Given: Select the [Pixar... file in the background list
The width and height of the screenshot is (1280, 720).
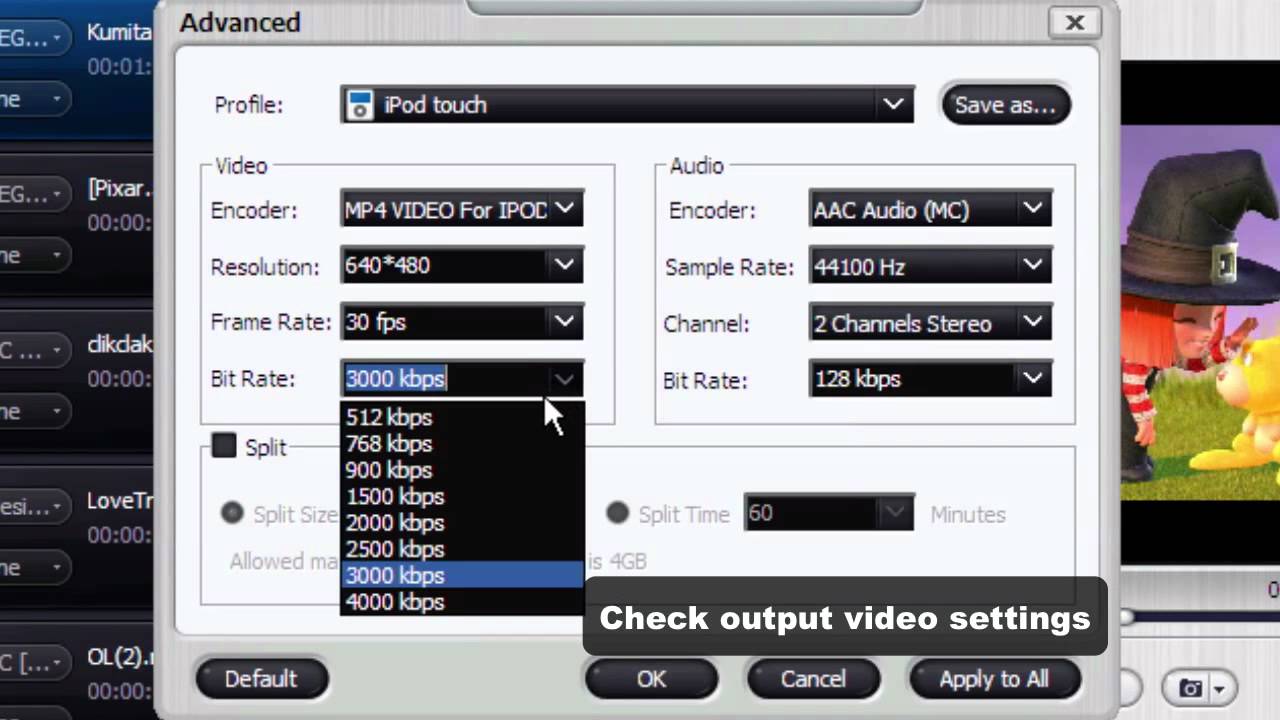Looking at the screenshot, I should 119,189.
